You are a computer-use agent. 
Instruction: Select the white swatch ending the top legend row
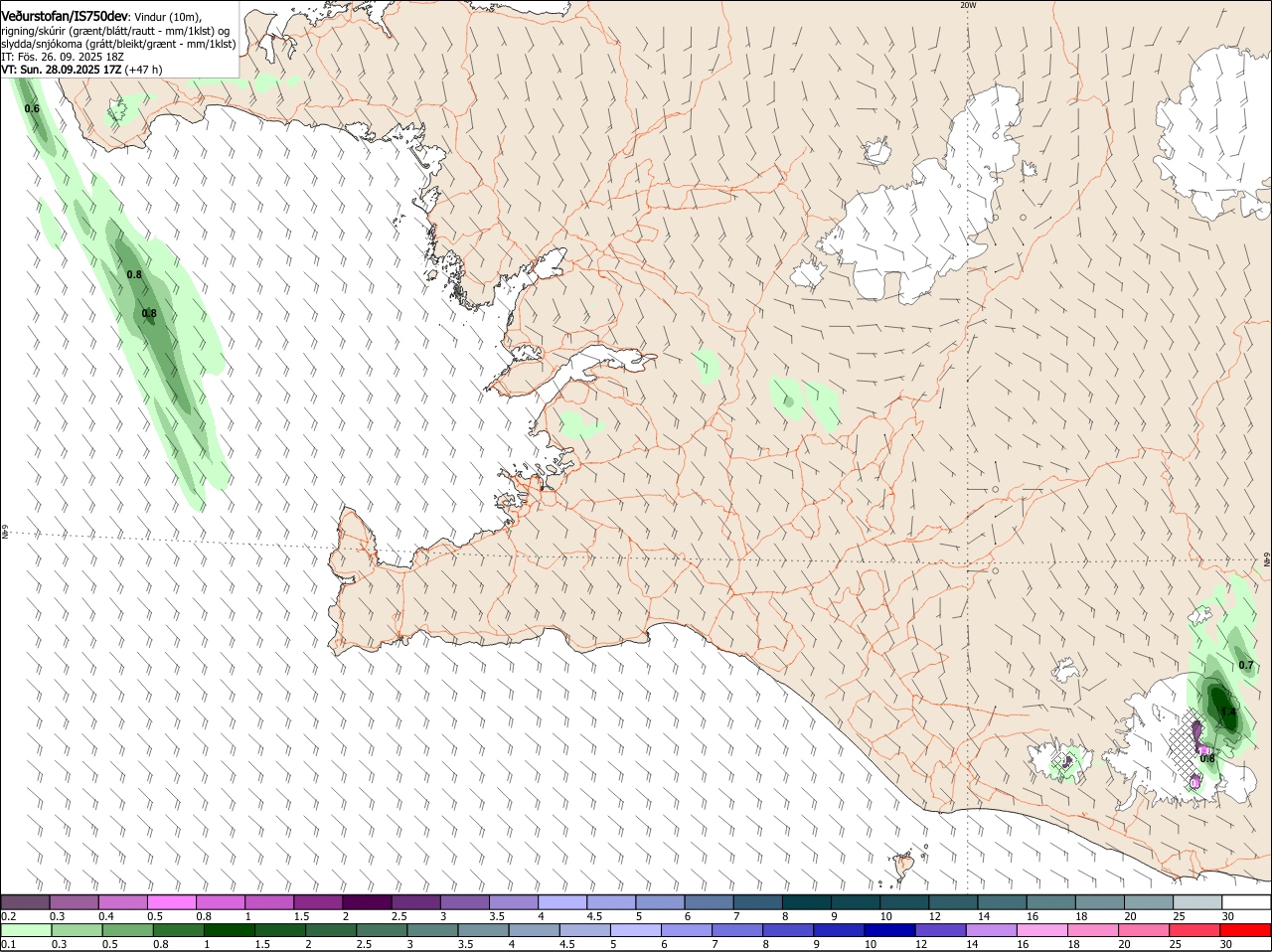click(x=1246, y=901)
